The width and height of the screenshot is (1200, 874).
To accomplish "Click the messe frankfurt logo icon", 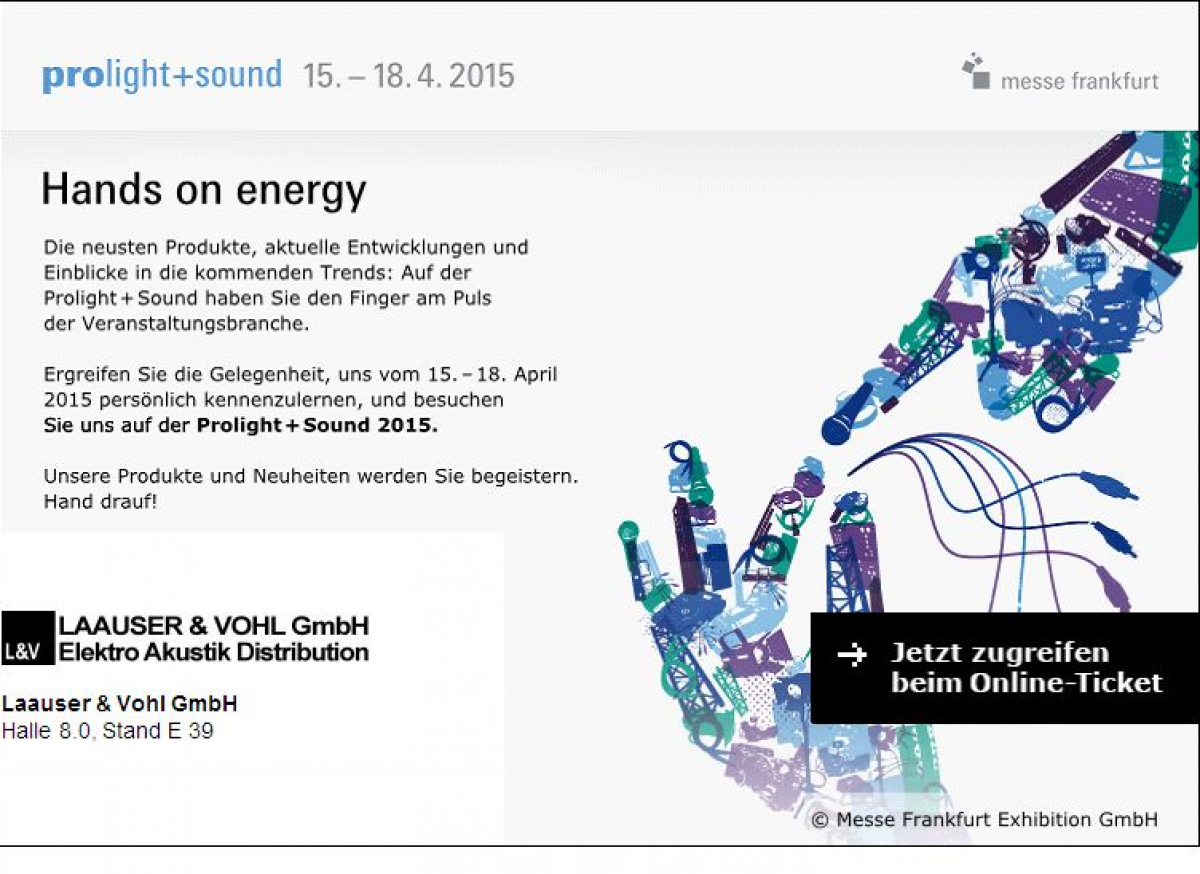I will (x=975, y=71).
